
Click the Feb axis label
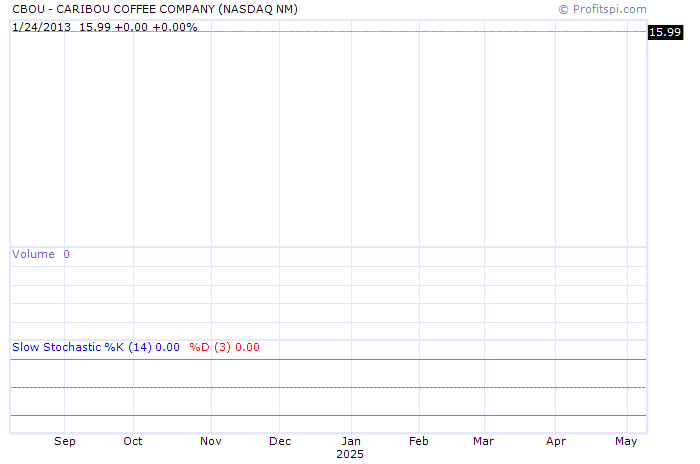pos(419,441)
